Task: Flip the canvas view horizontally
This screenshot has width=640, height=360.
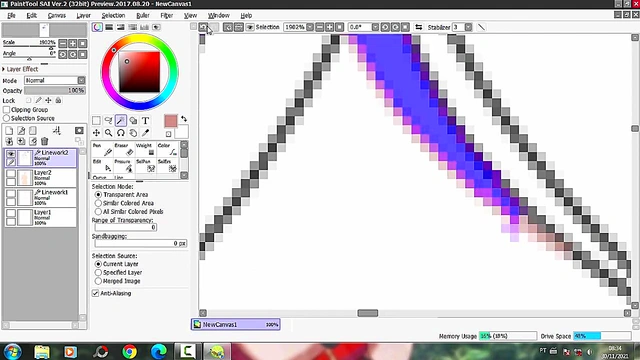Action: [x=418, y=27]
